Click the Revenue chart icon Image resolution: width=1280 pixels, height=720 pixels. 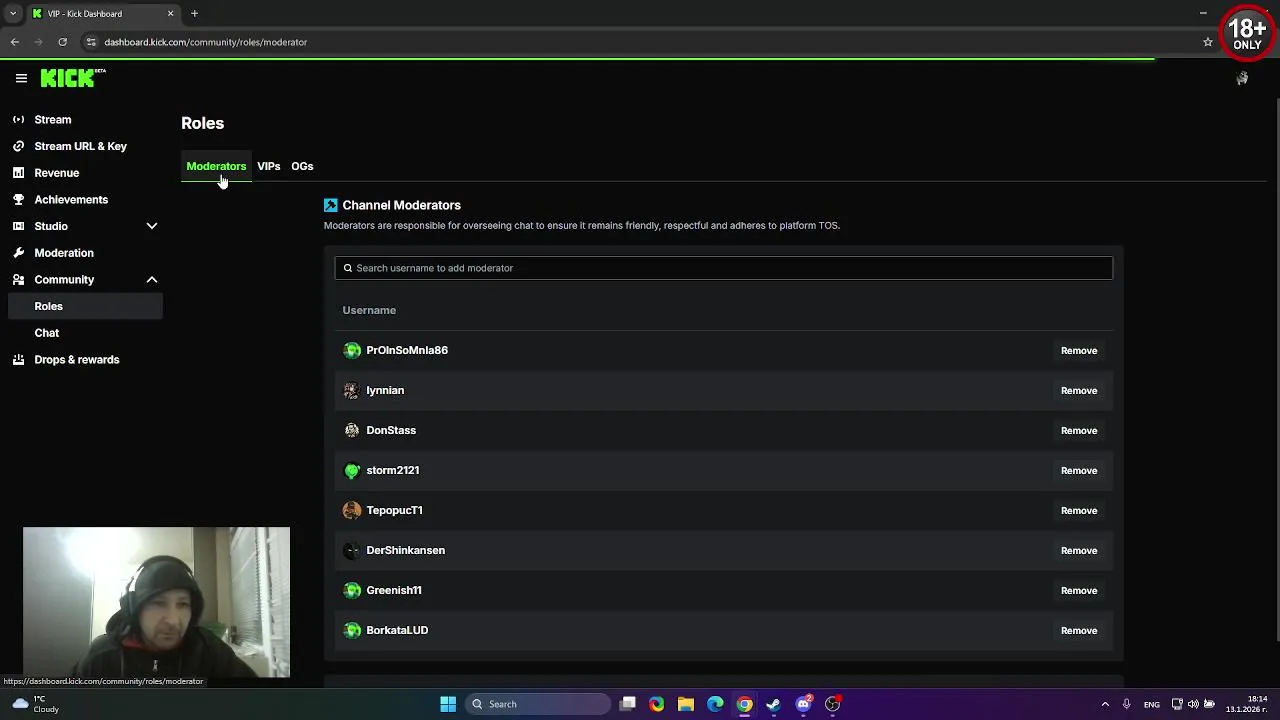point(18,173)
